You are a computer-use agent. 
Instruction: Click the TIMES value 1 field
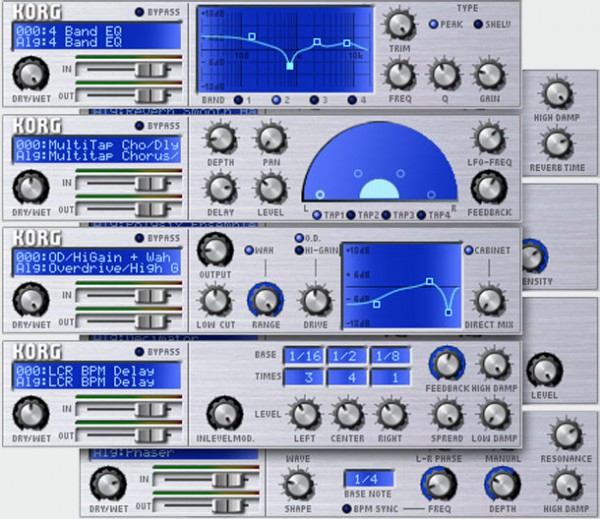[390, 377]
